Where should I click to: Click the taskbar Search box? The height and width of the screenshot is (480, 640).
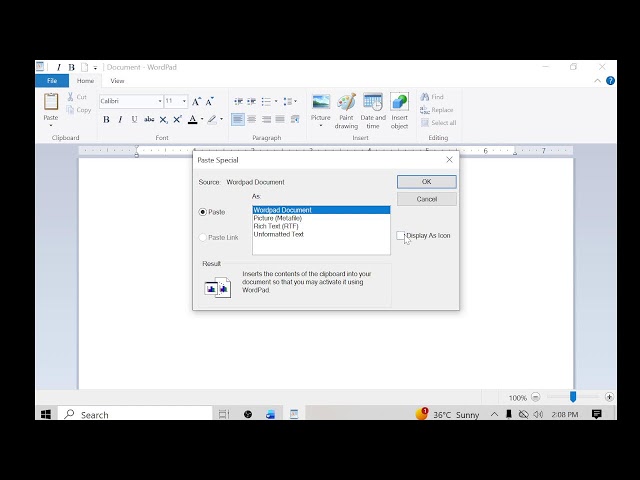point(135,414)
